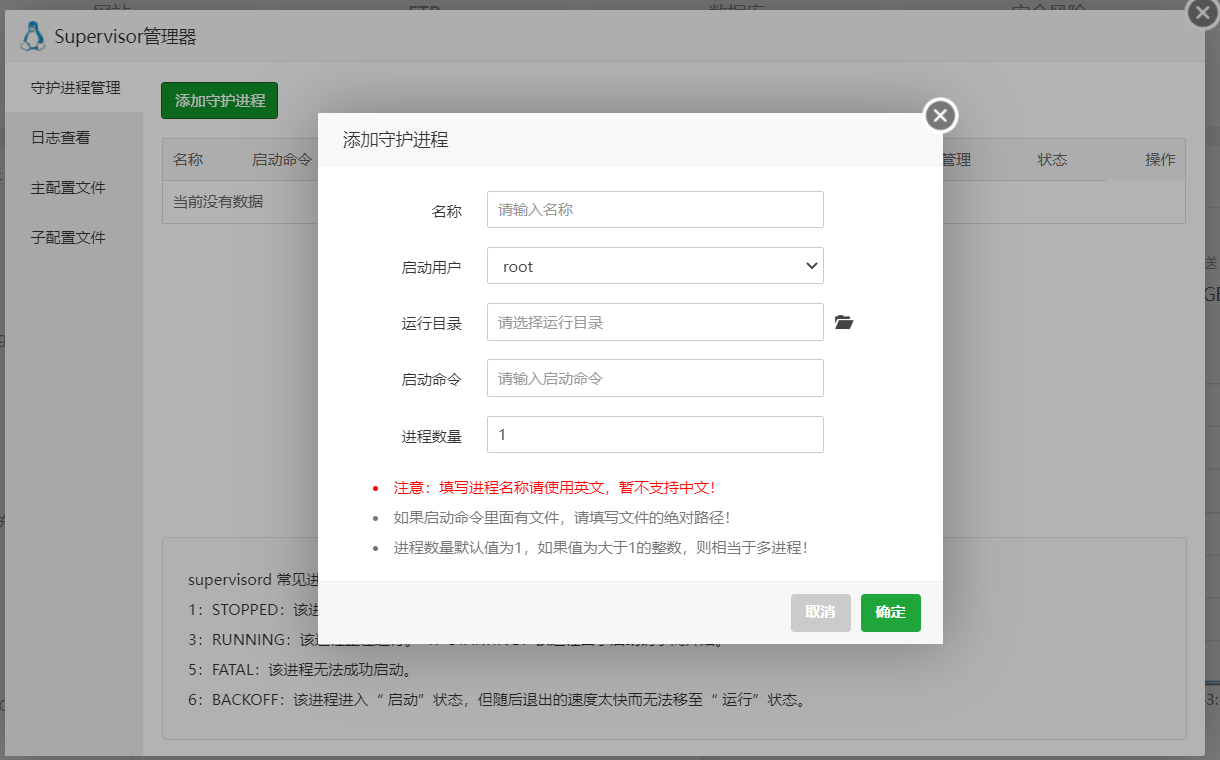Select the 子配置文件 tab
The width and height of the screenshot is (1220, 760).
tap(68, 238)
